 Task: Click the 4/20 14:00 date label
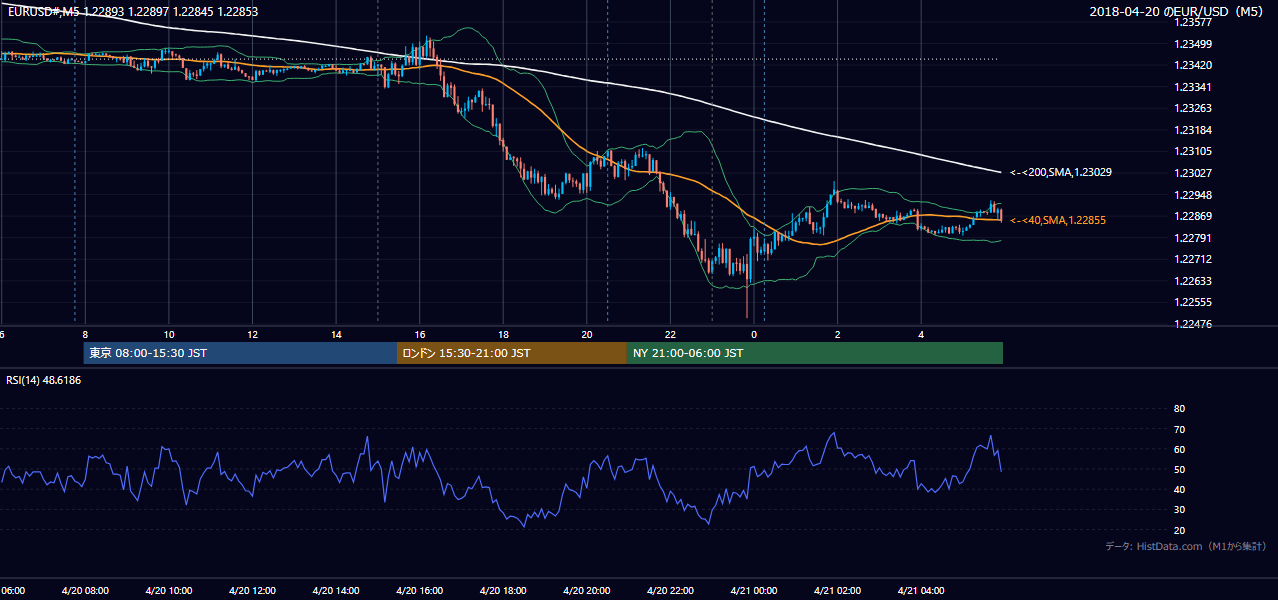coord(336,591)
